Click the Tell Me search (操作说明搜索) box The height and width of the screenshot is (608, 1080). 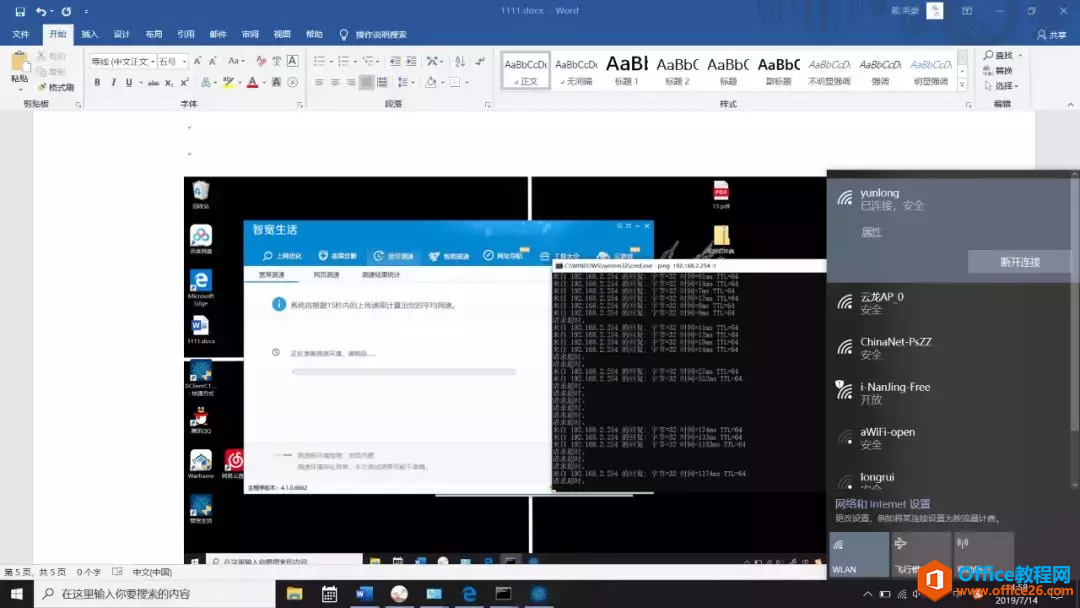373,34
